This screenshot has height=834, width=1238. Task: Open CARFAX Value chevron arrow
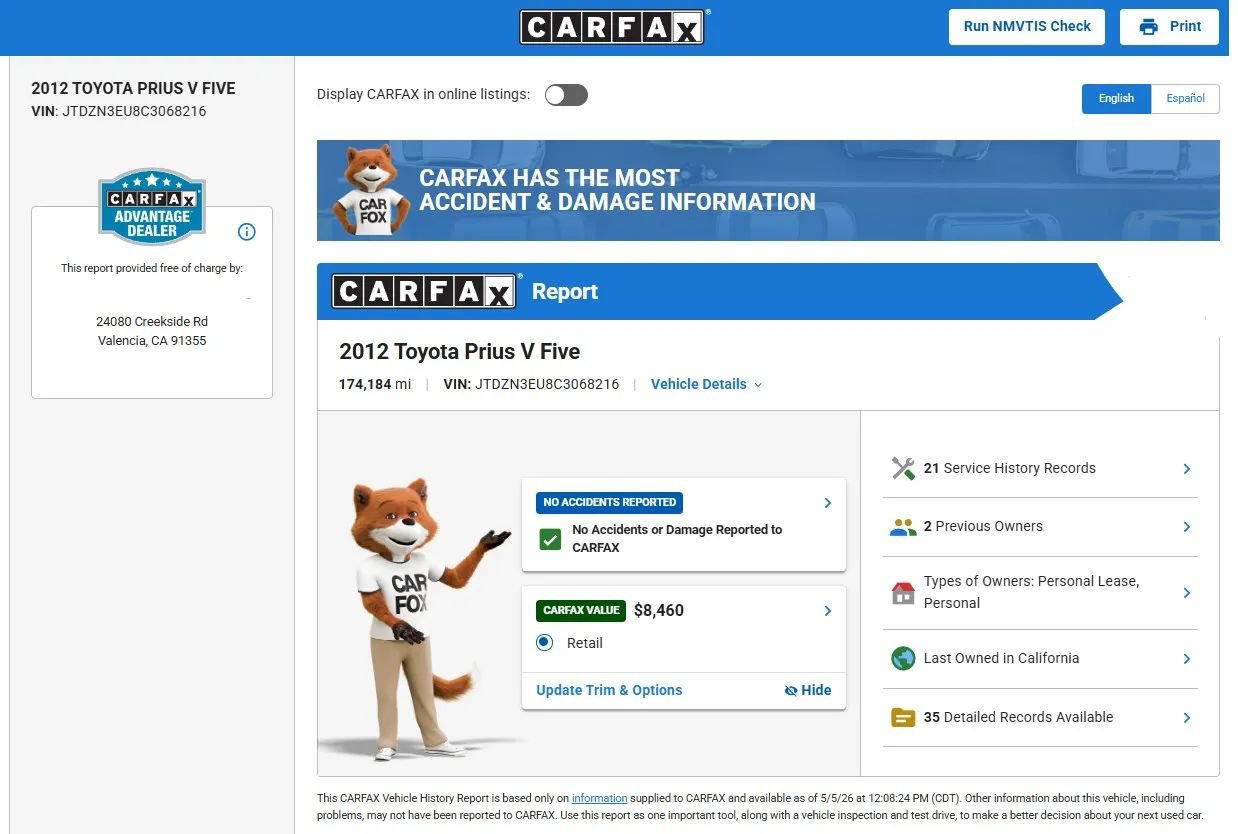827,611
